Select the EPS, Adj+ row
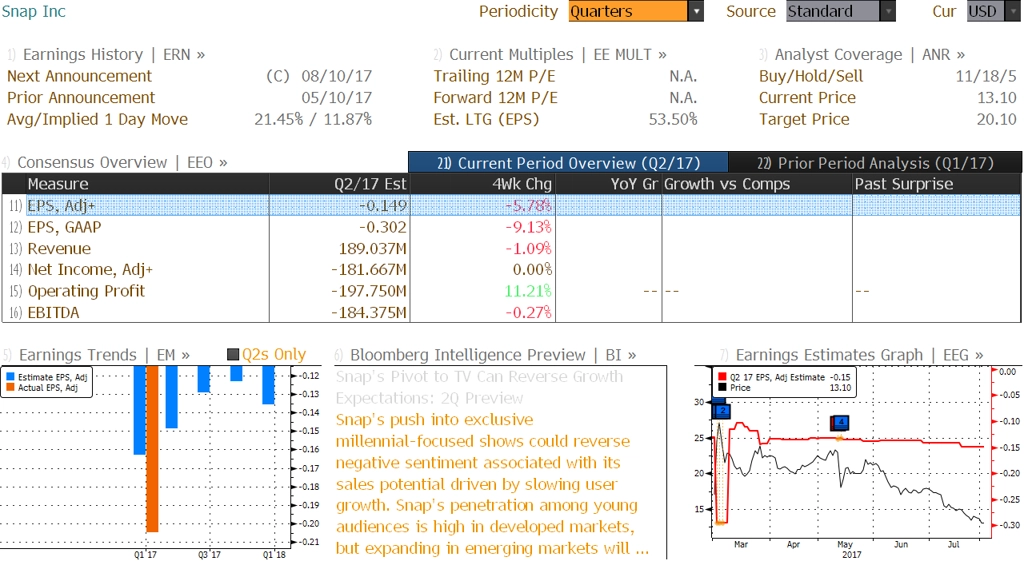This screenshot has width=1024, height=561. click(x=511, y=205)
